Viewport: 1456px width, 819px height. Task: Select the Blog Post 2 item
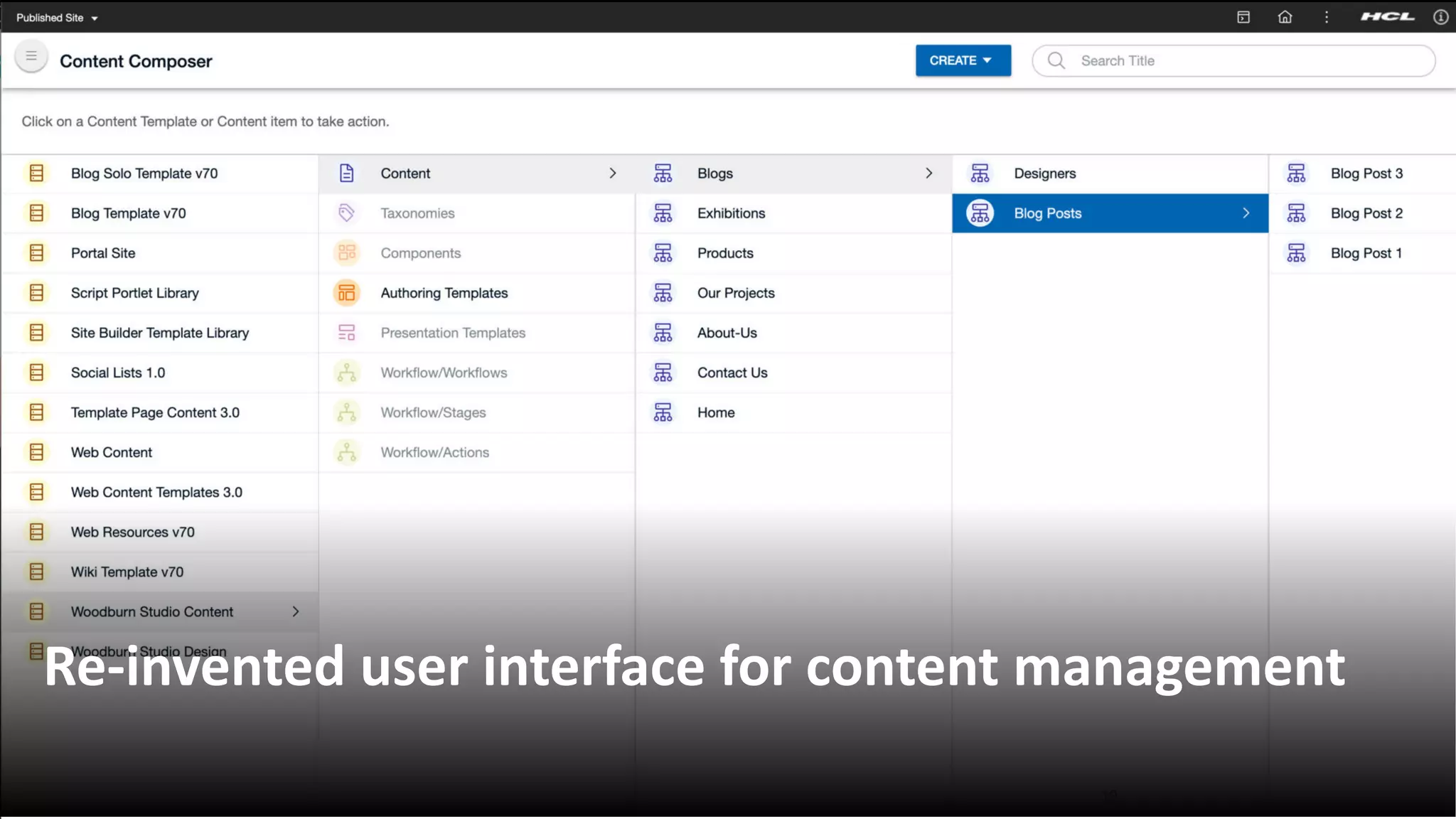click(1363, 213)
